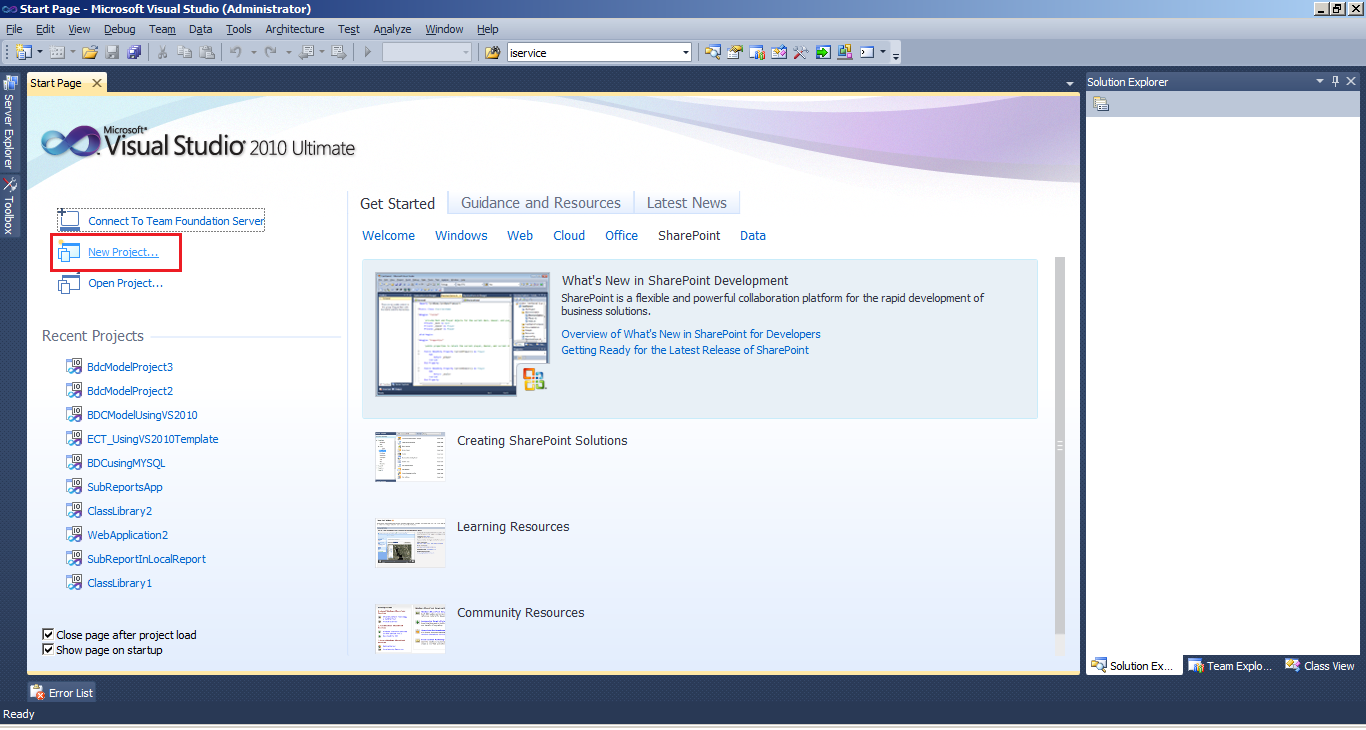This screenshot has width=1366, height=730.
Task: Uncheck Show page on startup
Action: pyautogui.click(x=48, y=650)
